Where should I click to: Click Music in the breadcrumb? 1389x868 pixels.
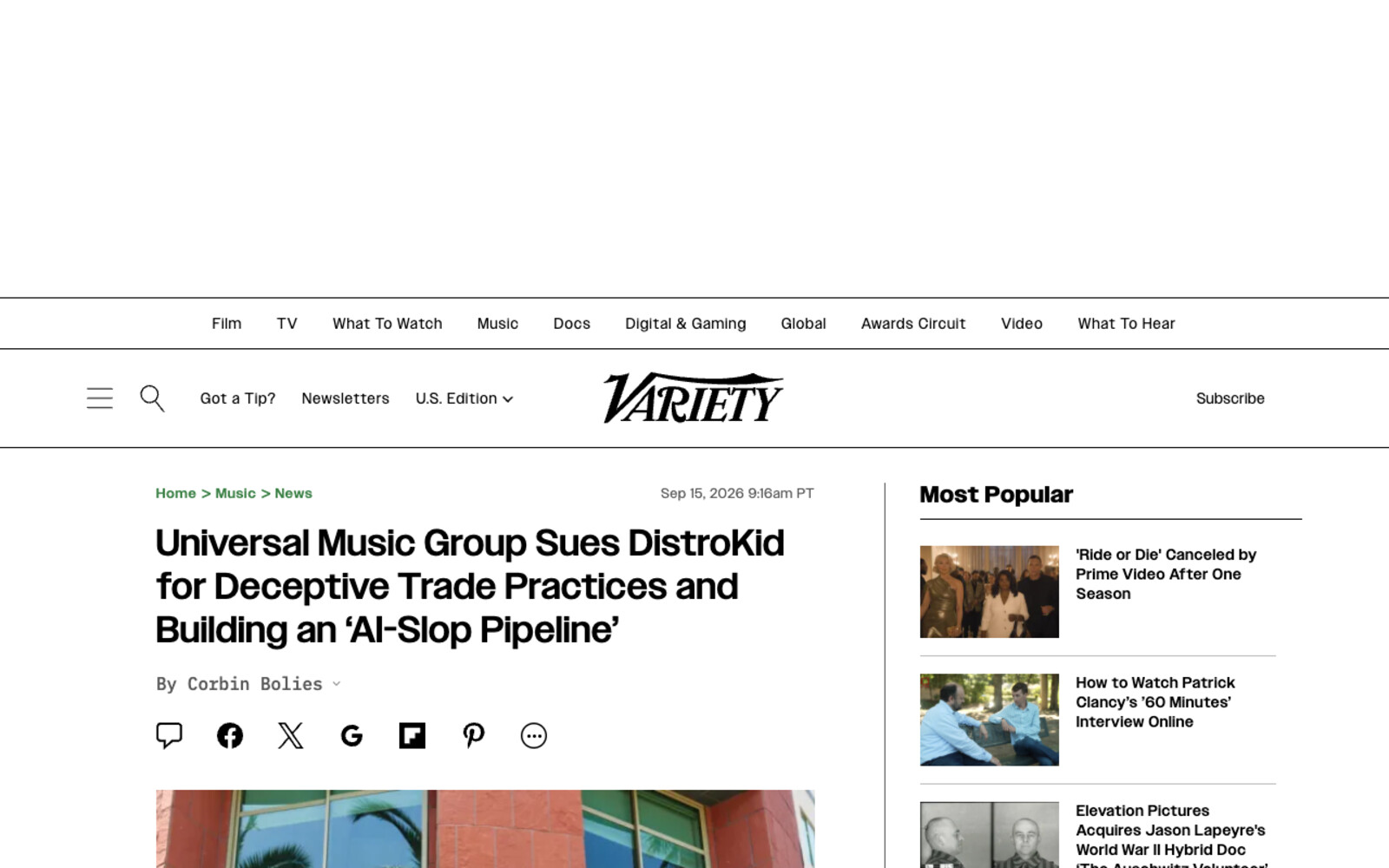pos(235,493)
